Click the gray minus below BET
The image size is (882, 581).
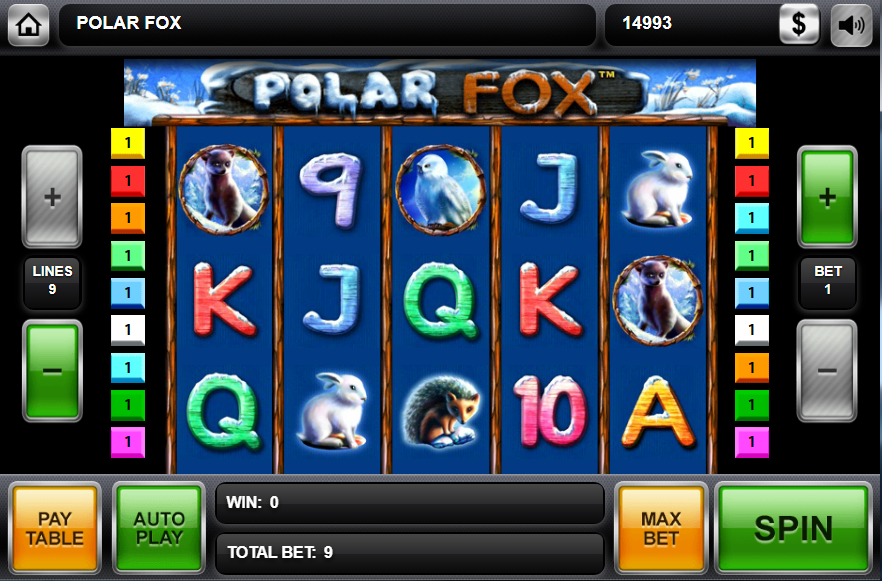[x=827, y=371]
